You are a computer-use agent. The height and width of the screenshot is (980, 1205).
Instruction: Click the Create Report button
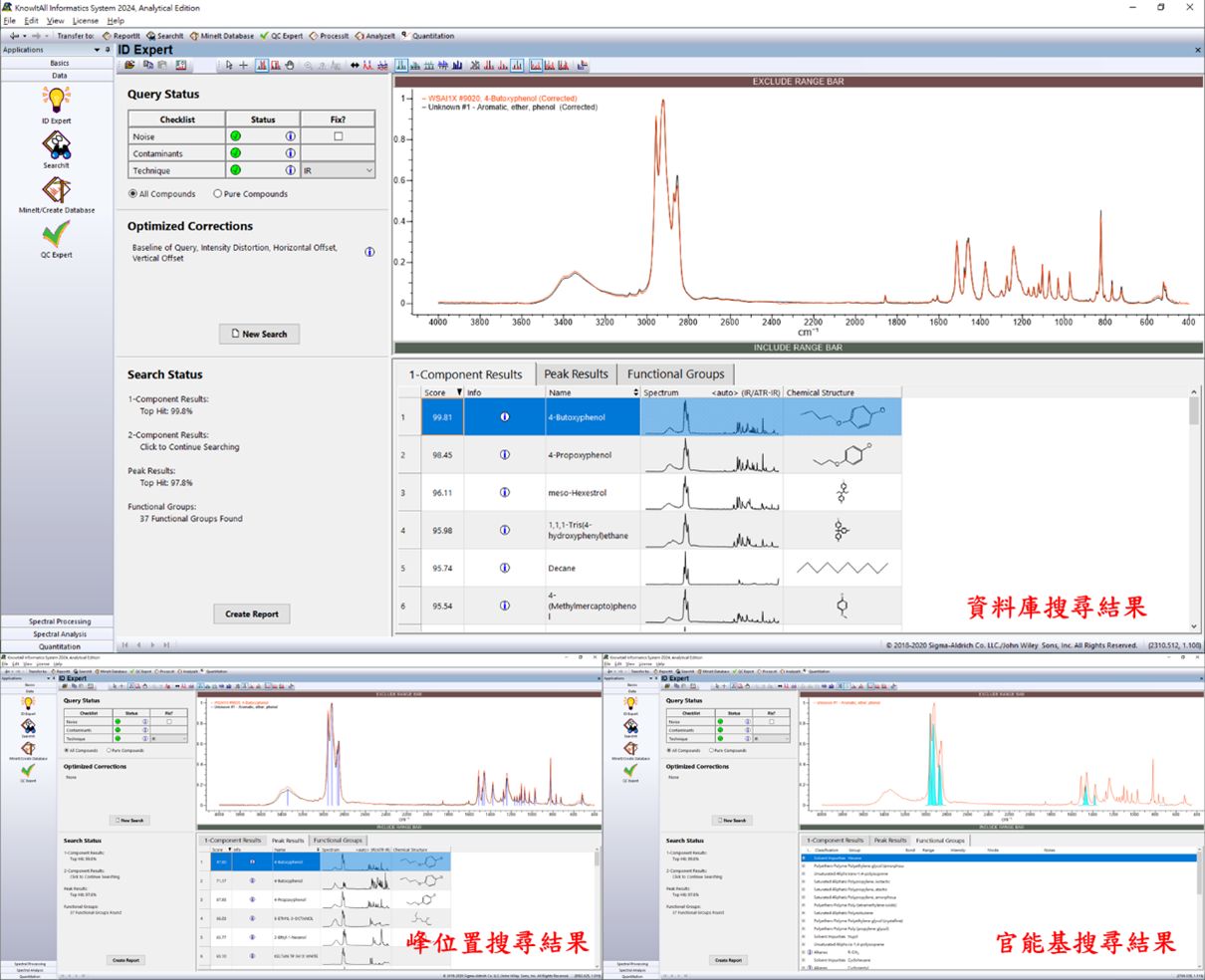252,613
